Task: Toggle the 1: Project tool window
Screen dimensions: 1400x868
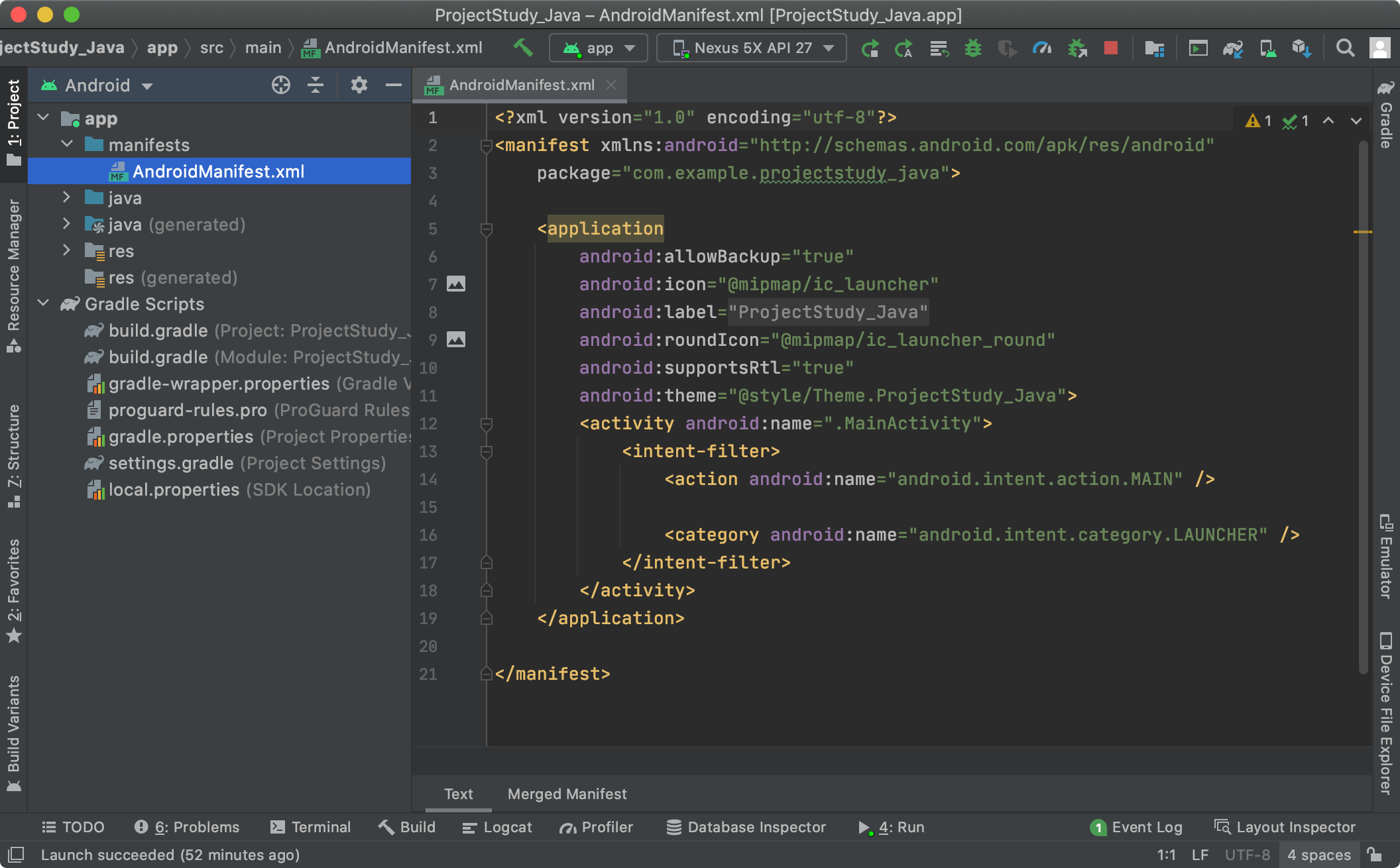Action: coord(13,123)
